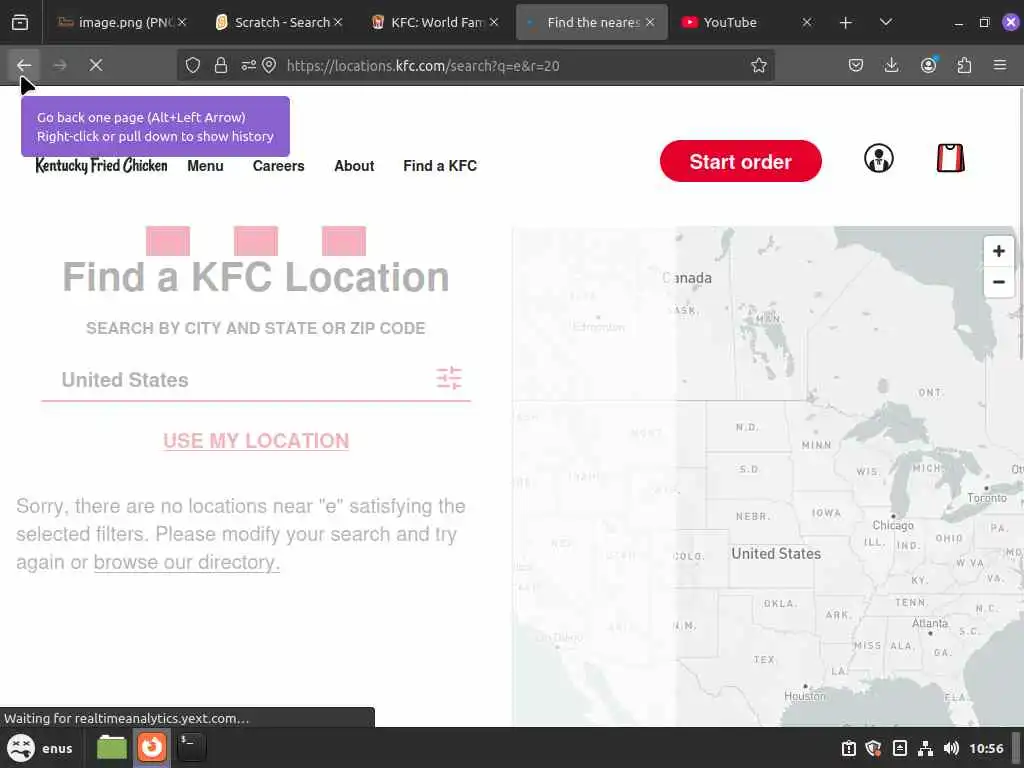This screenshot has width=1024, height=768.
Task: Open the network icon in system tray
Action: [925, 748]
